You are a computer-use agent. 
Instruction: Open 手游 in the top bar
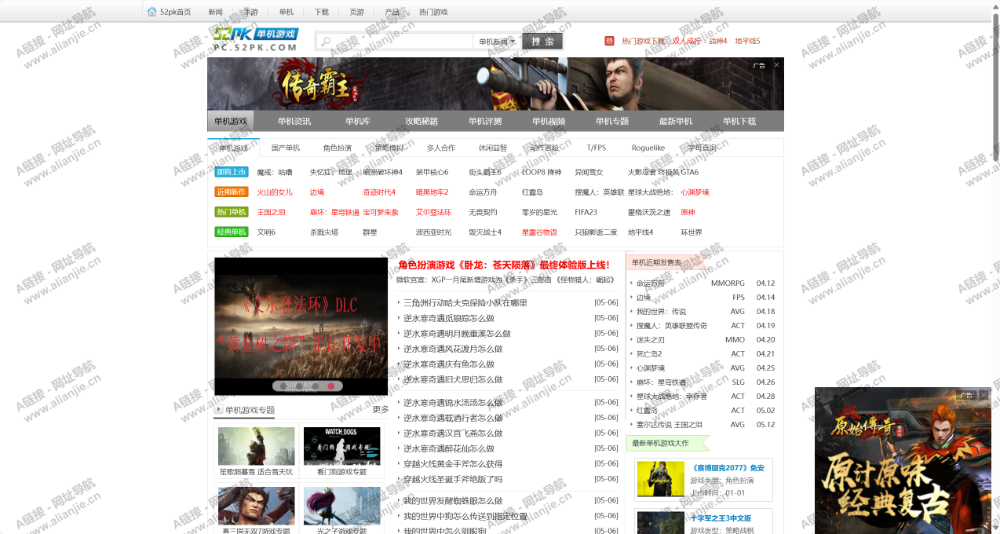tap(251, 11)
